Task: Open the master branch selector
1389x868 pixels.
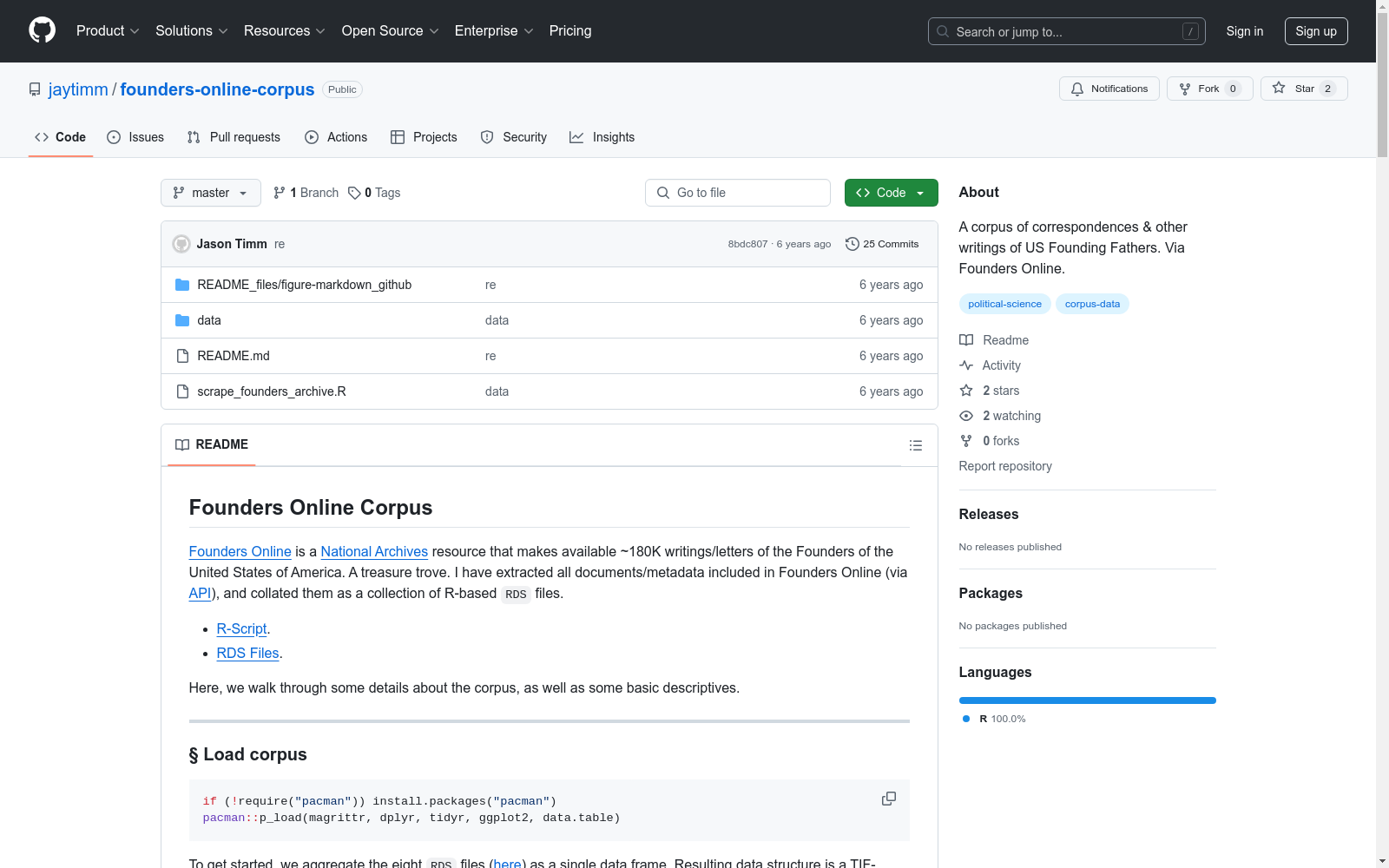Action: tap(211, 193)
